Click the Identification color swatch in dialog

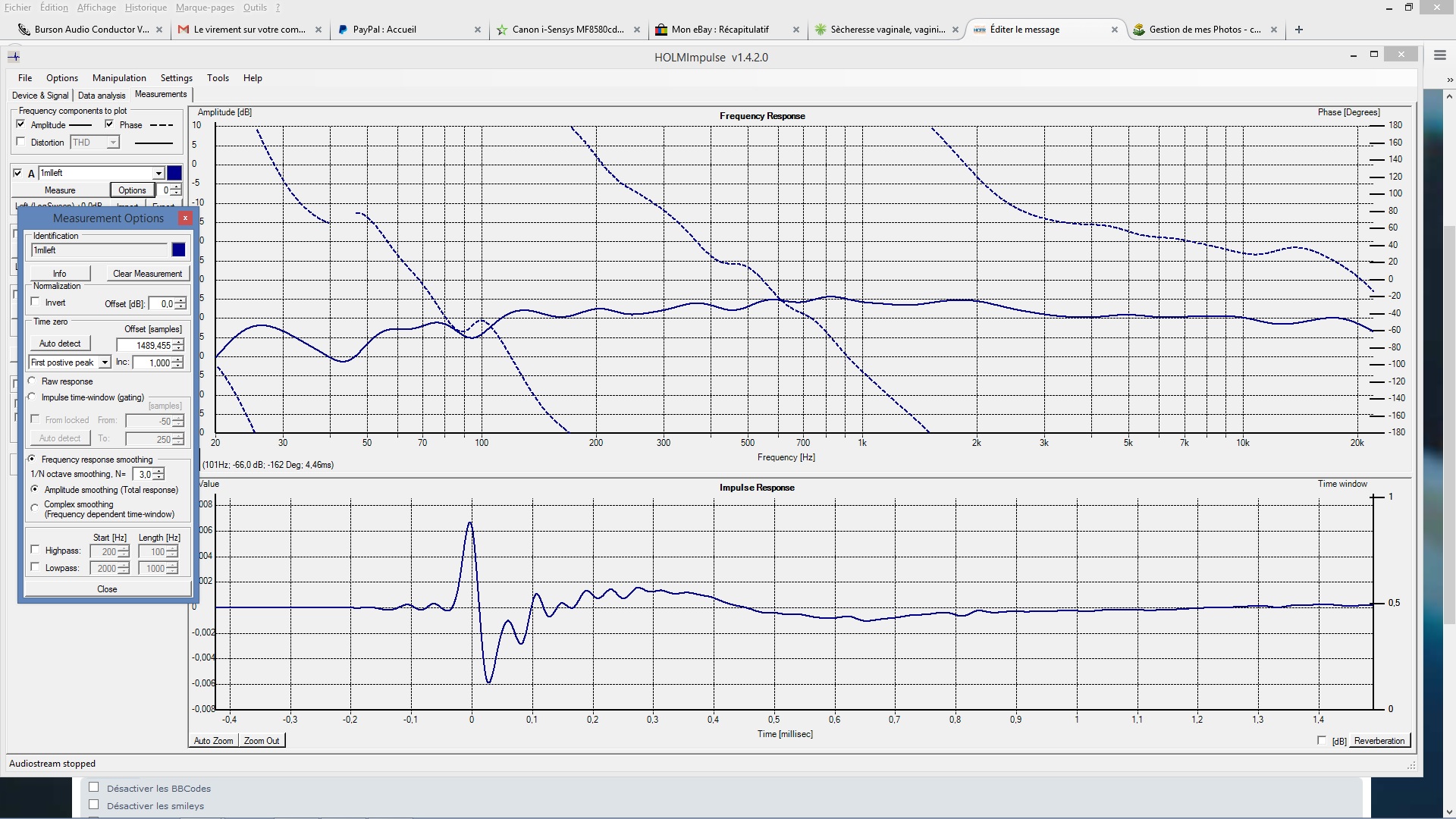coord(179,250)
